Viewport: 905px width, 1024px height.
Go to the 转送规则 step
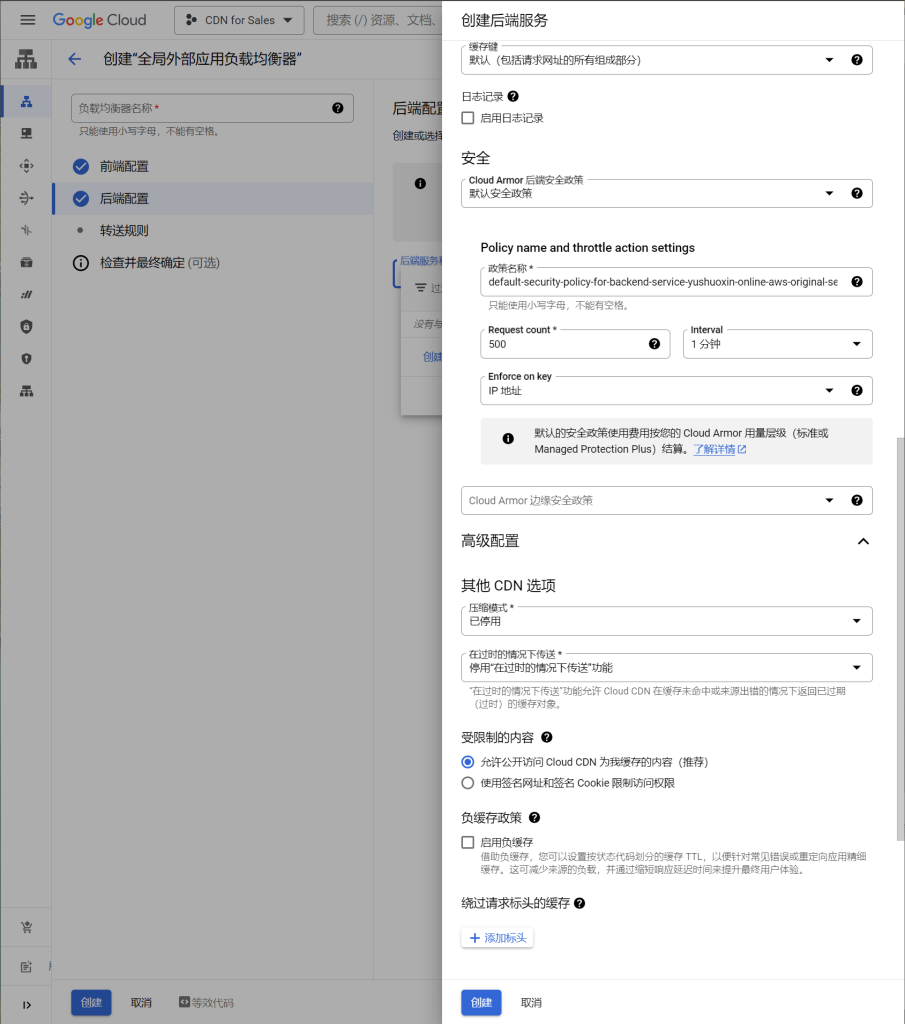124,230
